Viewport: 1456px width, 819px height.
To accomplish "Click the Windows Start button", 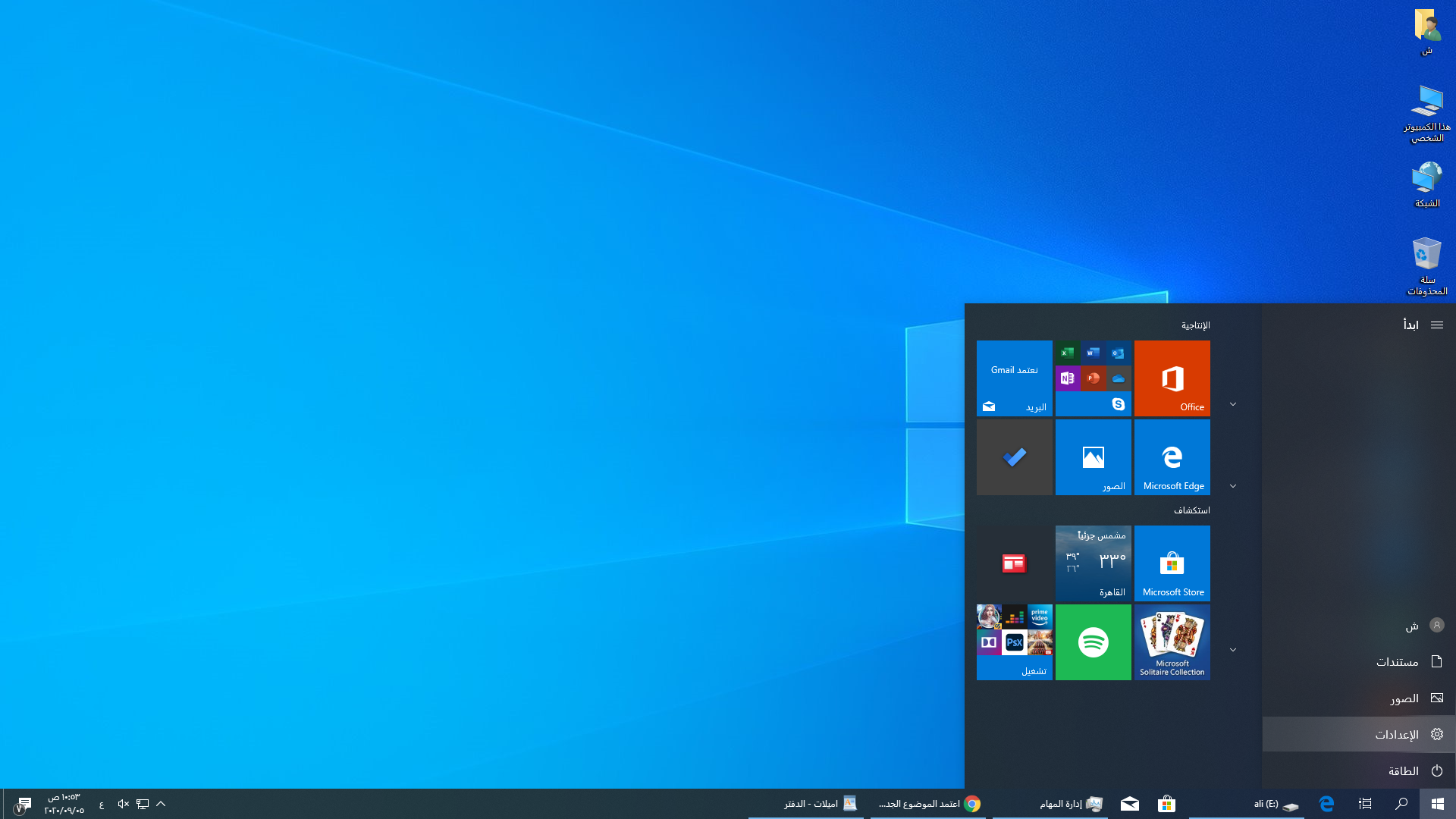I will pos(1437,804).
